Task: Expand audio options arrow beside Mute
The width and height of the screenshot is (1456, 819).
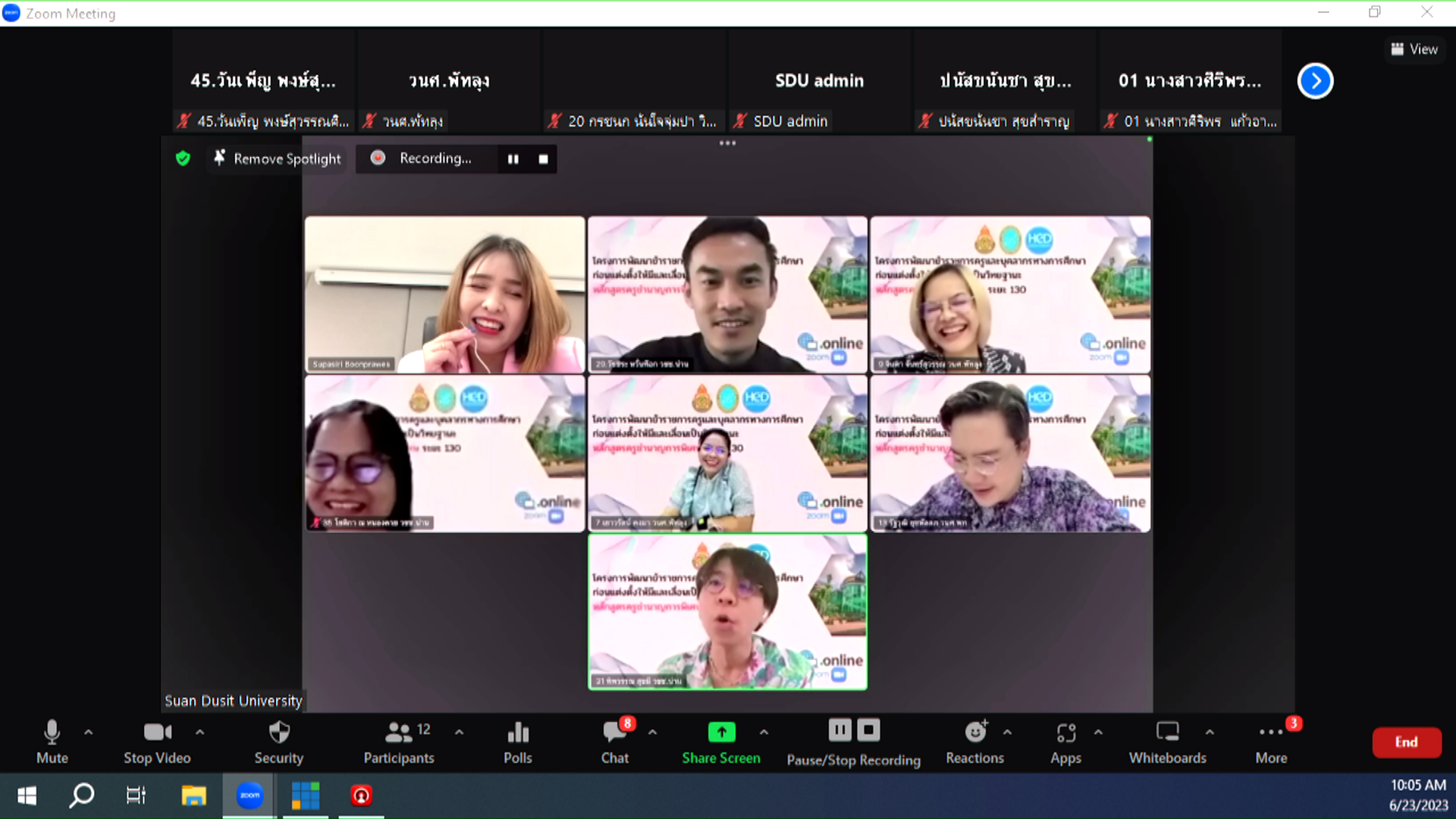Action: [89, 733]
